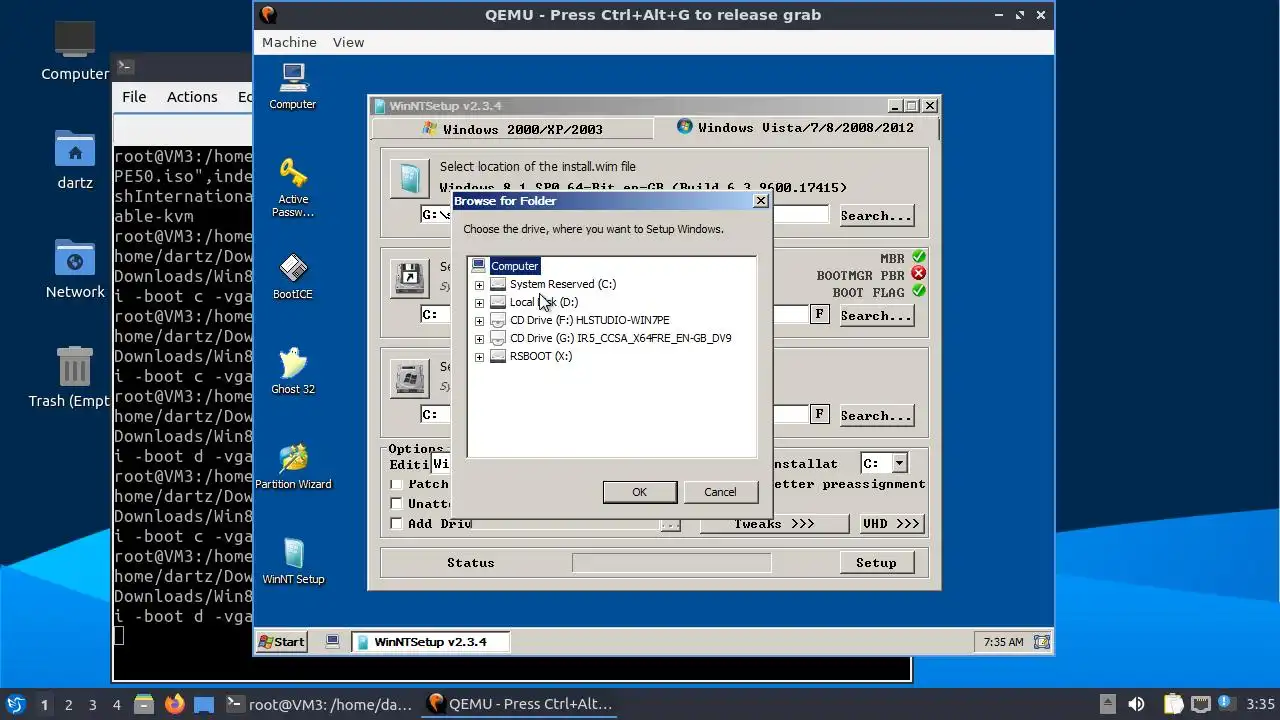Screen dimensions: 1280x720
Task: Expand the System Reserved (C:) node
Action: click(x=479, y=285)
